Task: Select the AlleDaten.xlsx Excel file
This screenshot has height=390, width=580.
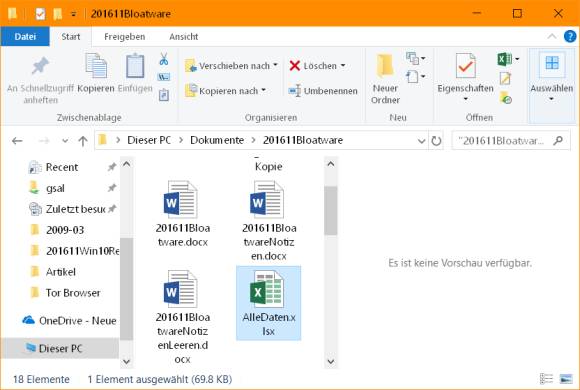Action: click(x=269, y=303)
